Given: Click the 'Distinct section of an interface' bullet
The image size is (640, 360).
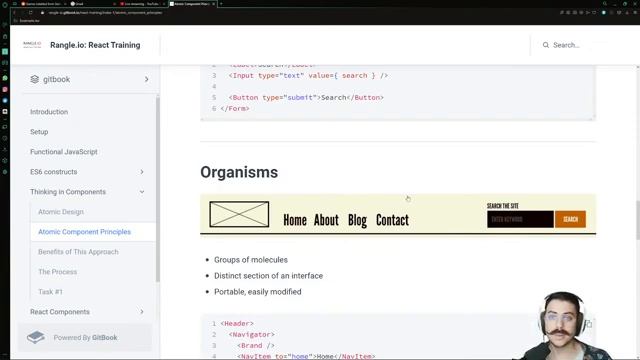Looking at the screenshot, I should pyautogui.click(x=268, y=276).
